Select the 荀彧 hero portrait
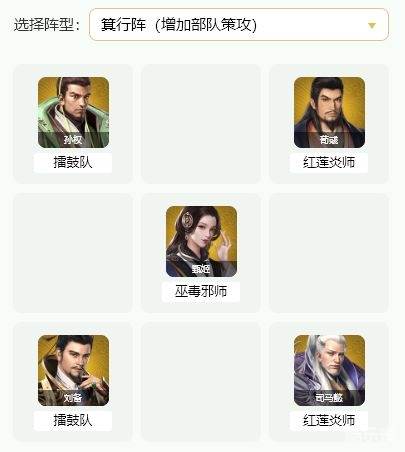This screenshot has height=452, width=405. click(x=329, y=112)
